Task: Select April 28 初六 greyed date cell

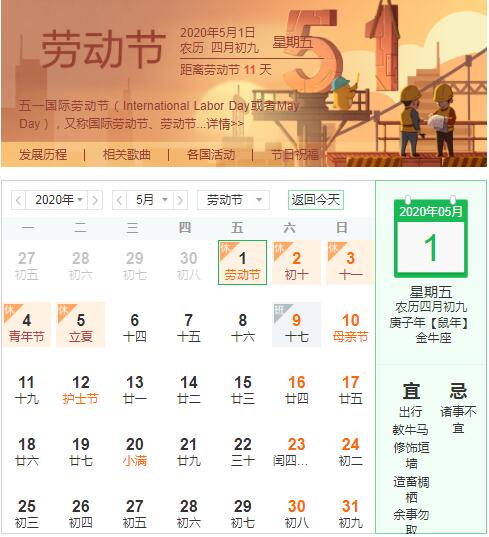Action: 81,263
